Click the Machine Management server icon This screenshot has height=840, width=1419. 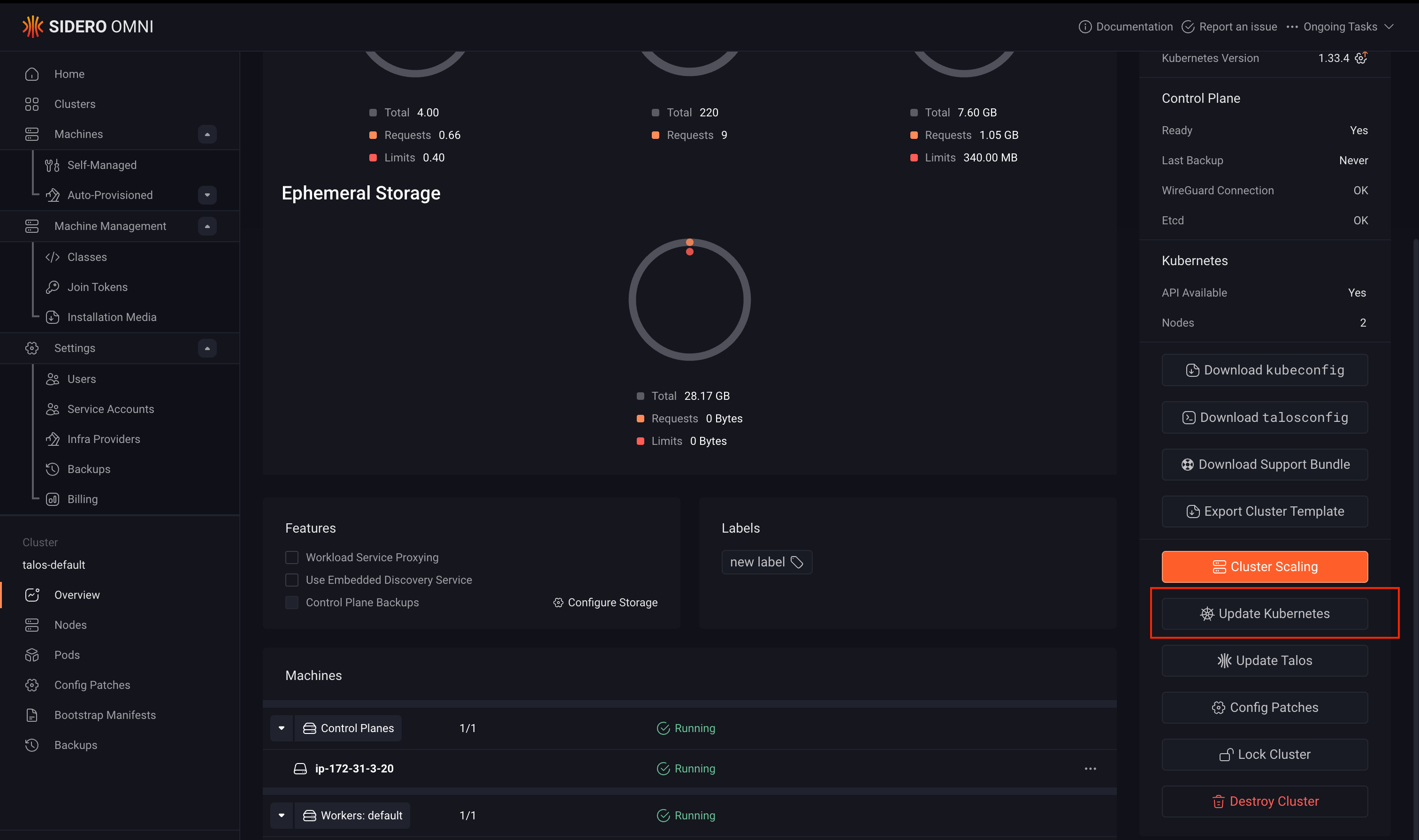32,226
